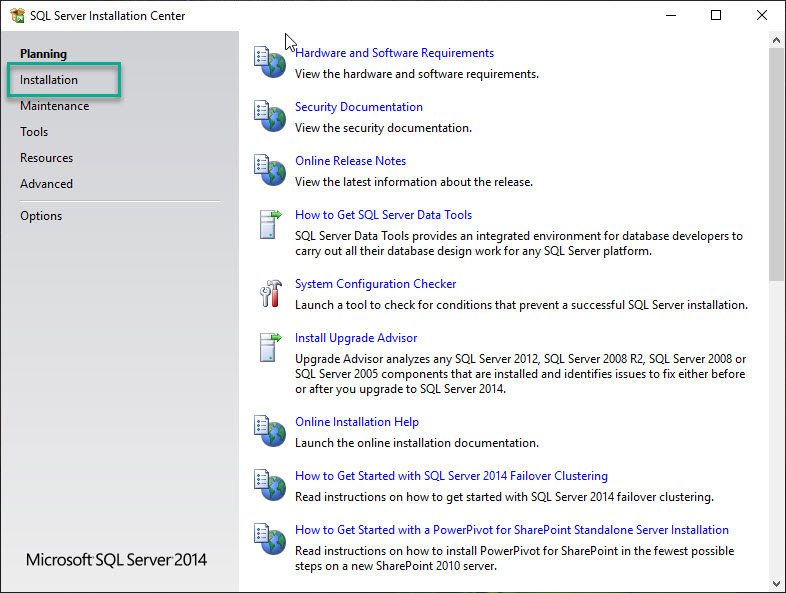Click the SQL Server Data Tools description paragraph

click(519, 244)
